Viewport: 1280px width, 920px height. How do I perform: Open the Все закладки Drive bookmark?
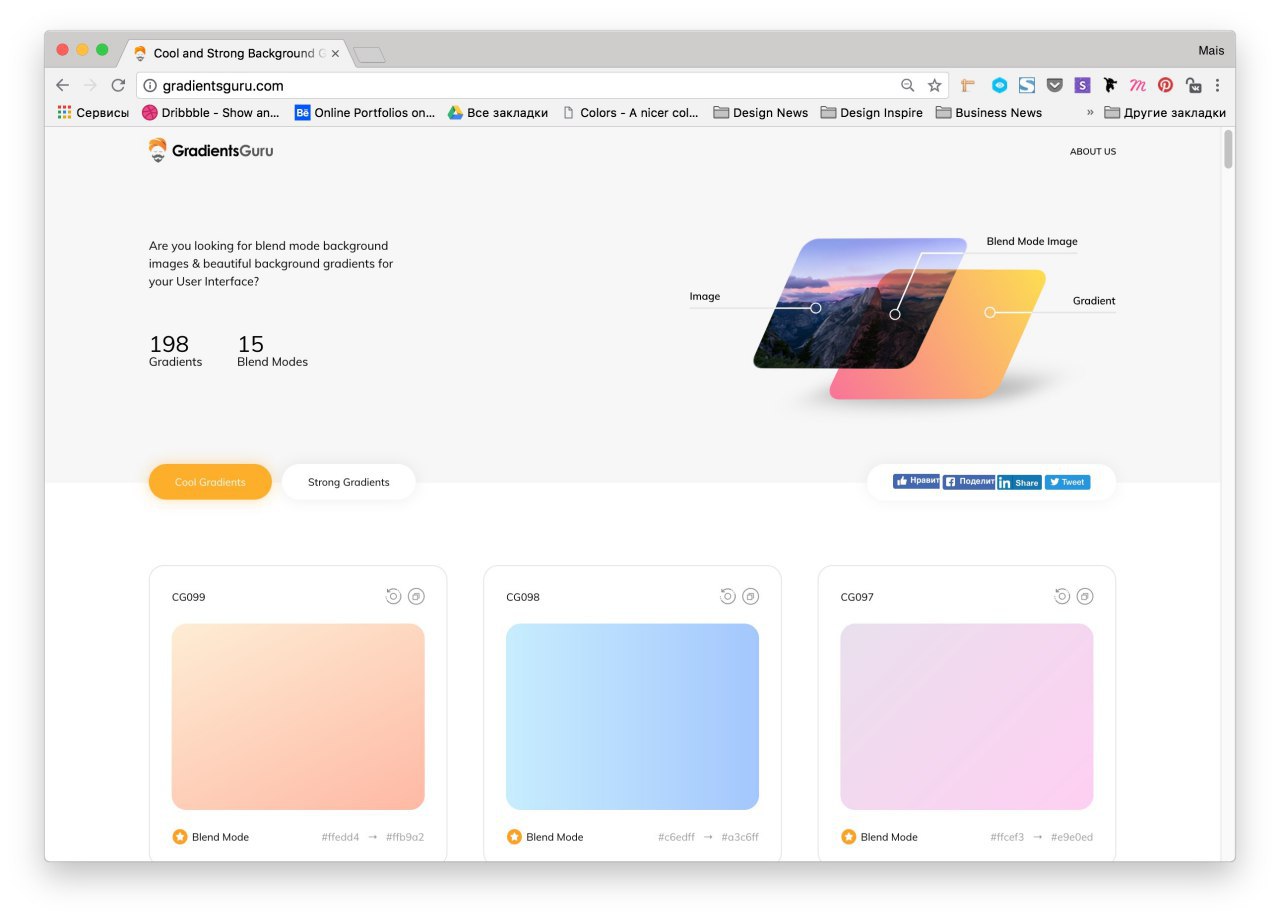pyautogui.click(x=498, y=113)
